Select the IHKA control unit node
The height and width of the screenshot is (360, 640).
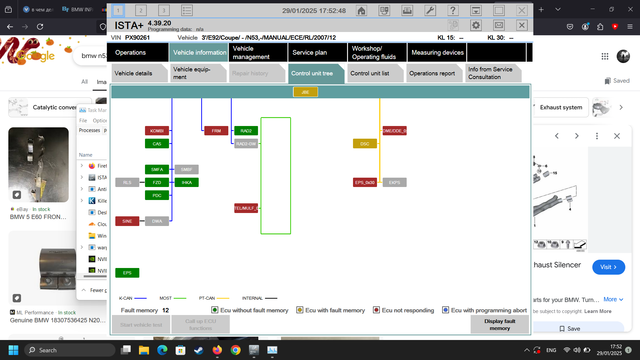coord(187,182)
